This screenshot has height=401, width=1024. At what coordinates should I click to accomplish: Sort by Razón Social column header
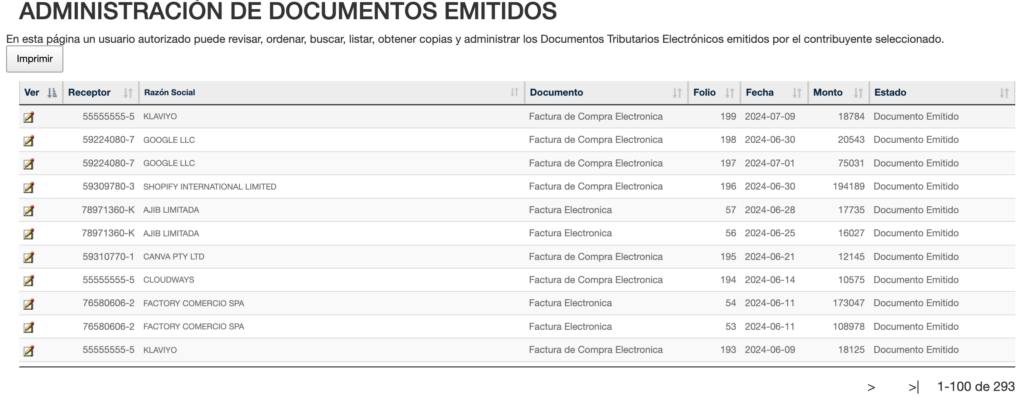332,93
